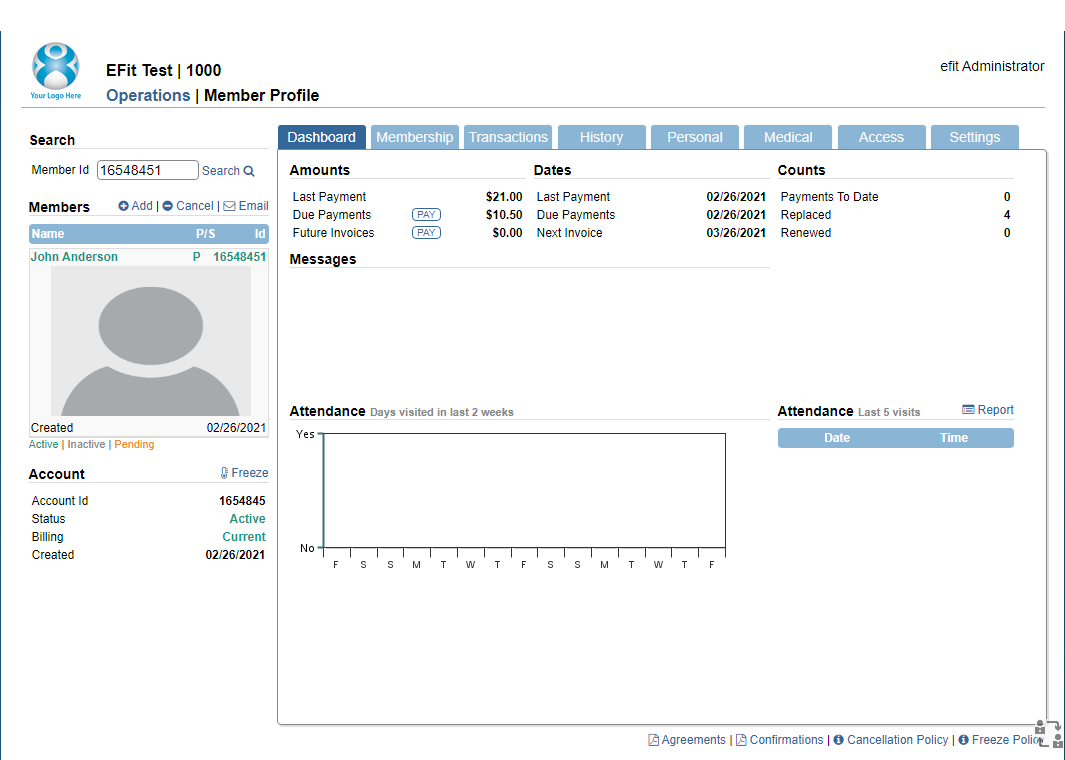Click member id 16548451 in list

239,257
